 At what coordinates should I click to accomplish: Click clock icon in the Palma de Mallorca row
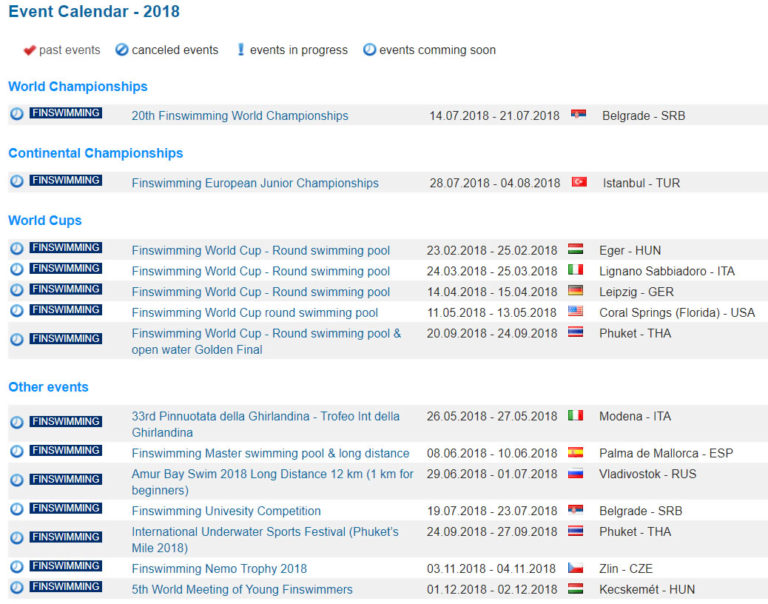pyautogui.click(x=17, y=451)
